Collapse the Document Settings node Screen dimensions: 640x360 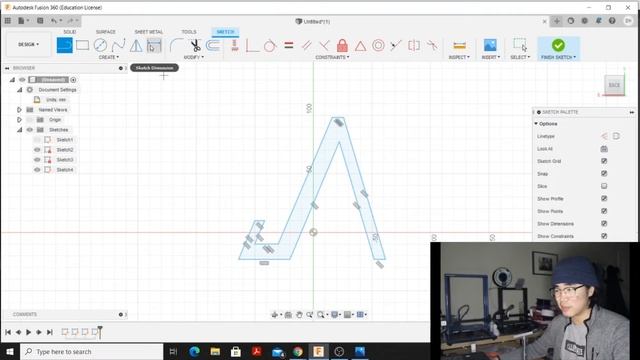[x=19, y=90]
